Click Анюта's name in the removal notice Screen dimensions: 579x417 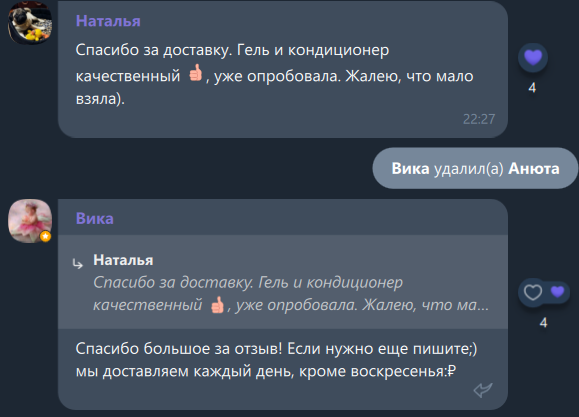[534, 169]
